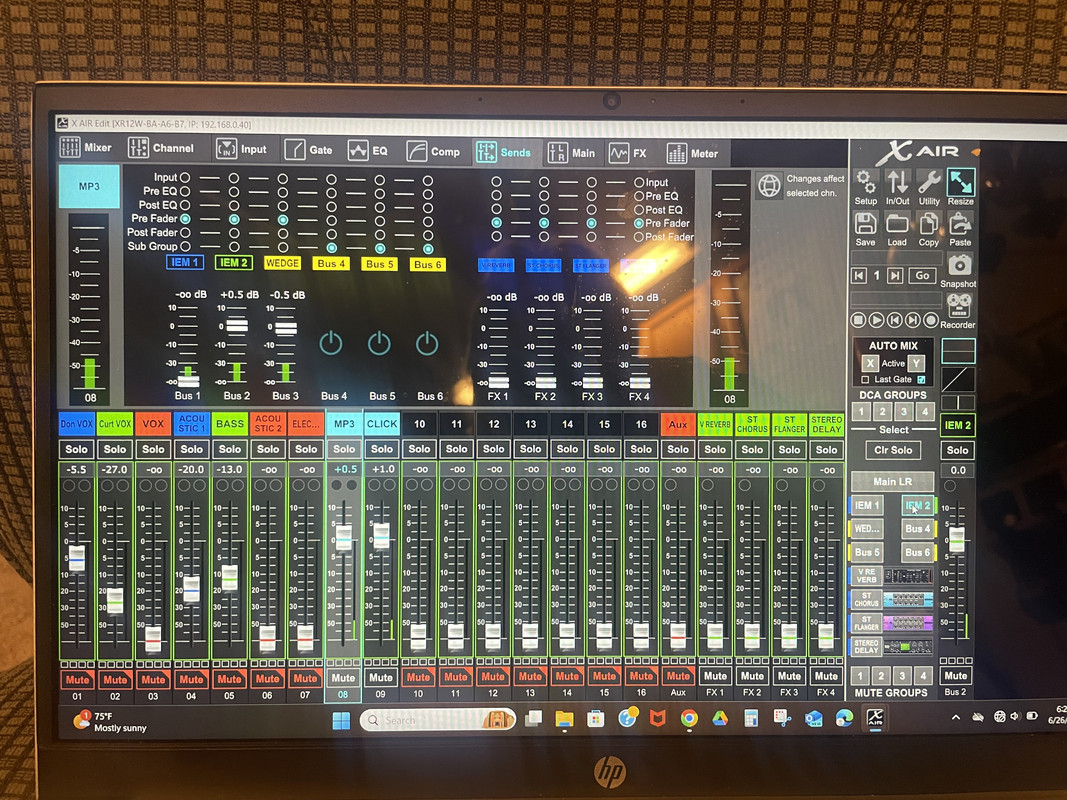1067x800 pixels.
Task: Mute the Don VOX channel 01
Action: point(77,679)
